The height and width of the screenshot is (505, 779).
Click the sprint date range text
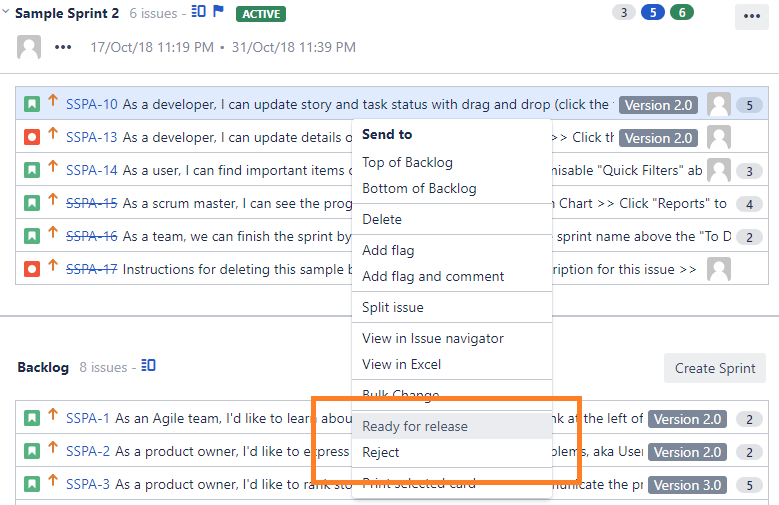click(x=223, y=47)
